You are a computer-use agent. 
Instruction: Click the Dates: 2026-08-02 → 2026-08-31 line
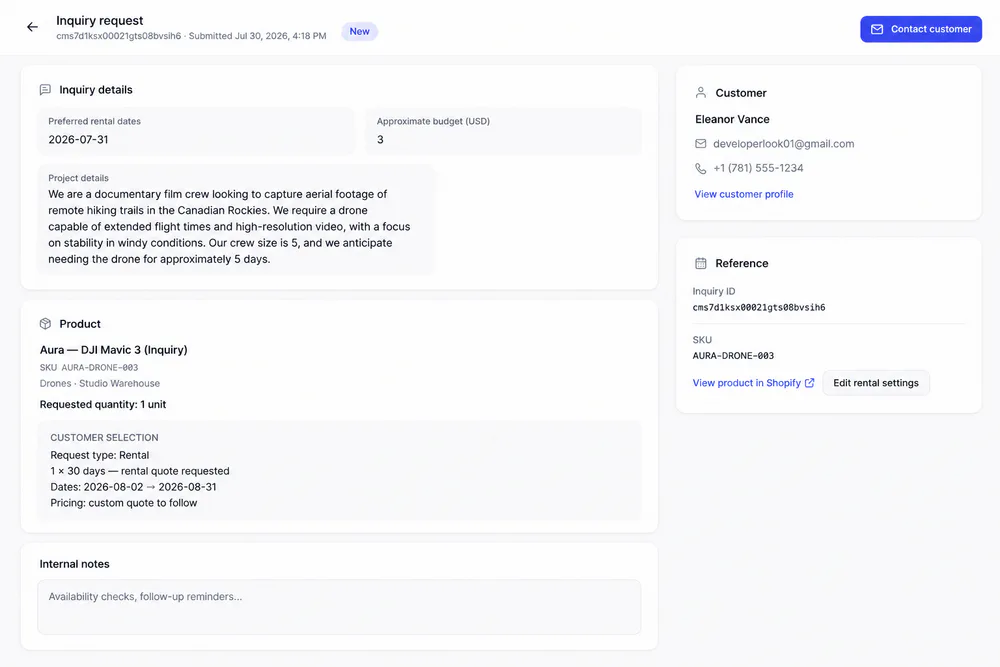point(133,487)
